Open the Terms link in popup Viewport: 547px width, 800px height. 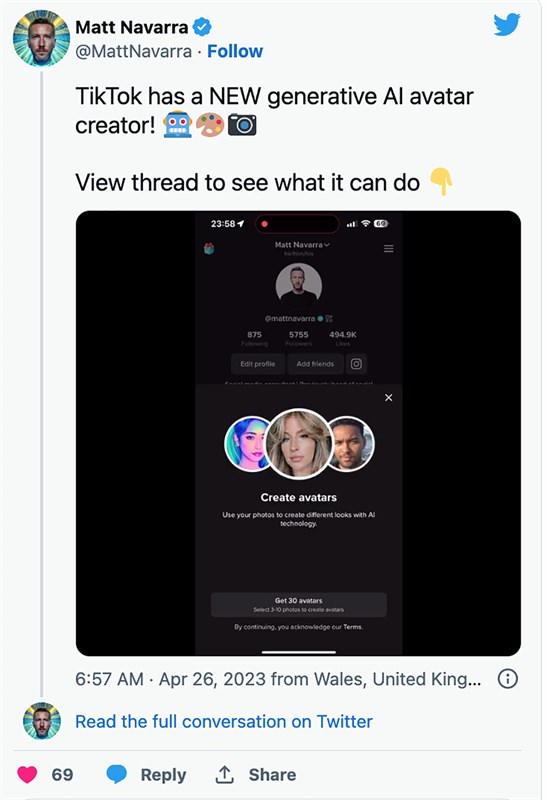coord(353,627)
